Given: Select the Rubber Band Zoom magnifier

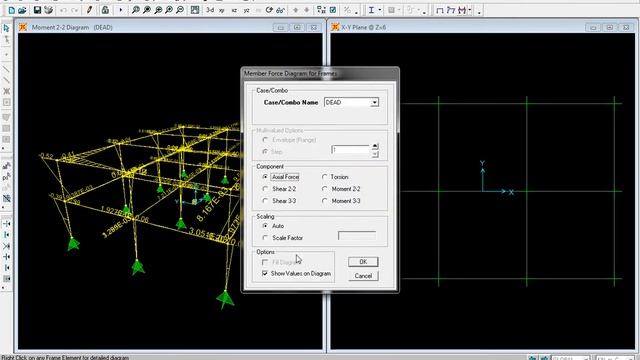Looking at the screenshot, I should [x=136, y=10].
